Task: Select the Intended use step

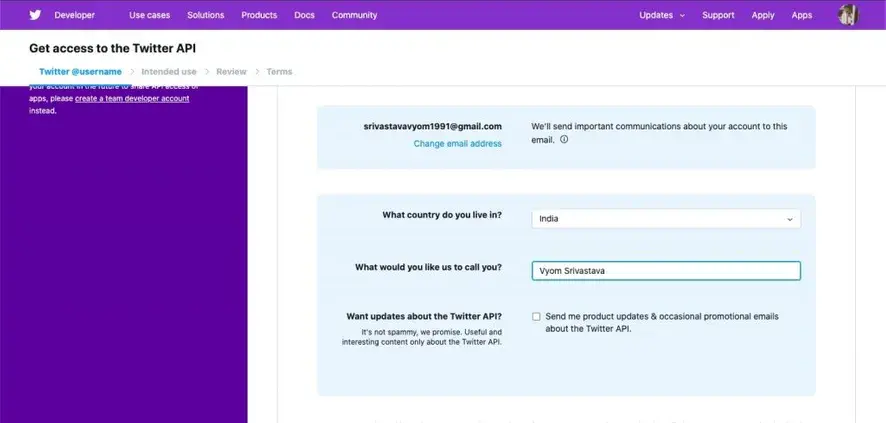Action: pyautogui.click(x=169, y=72)
